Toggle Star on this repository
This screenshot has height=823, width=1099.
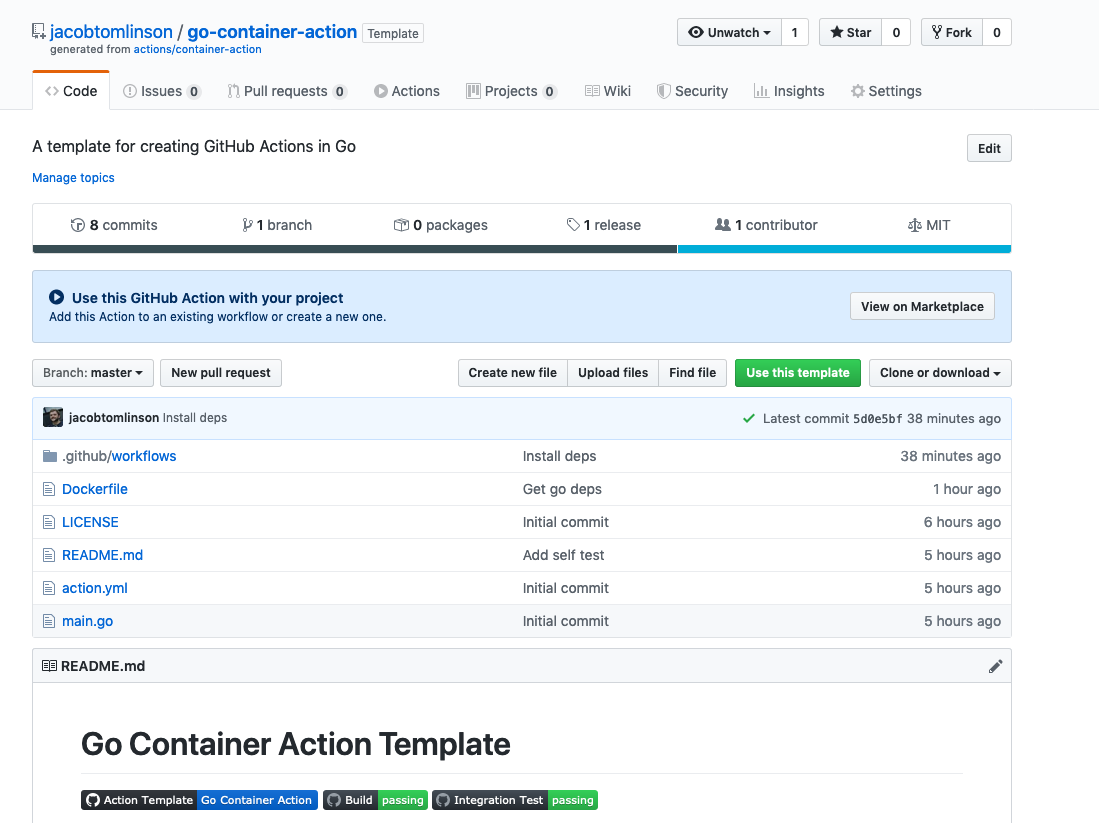point(850,33)
